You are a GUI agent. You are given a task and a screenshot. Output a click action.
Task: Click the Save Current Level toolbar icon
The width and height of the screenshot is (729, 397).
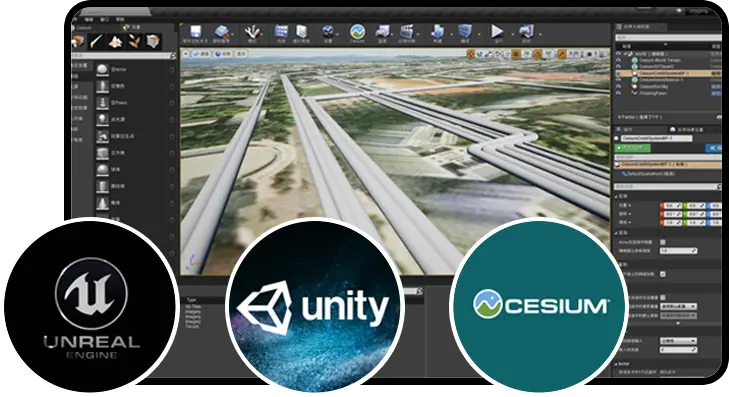tap(195, 33)
